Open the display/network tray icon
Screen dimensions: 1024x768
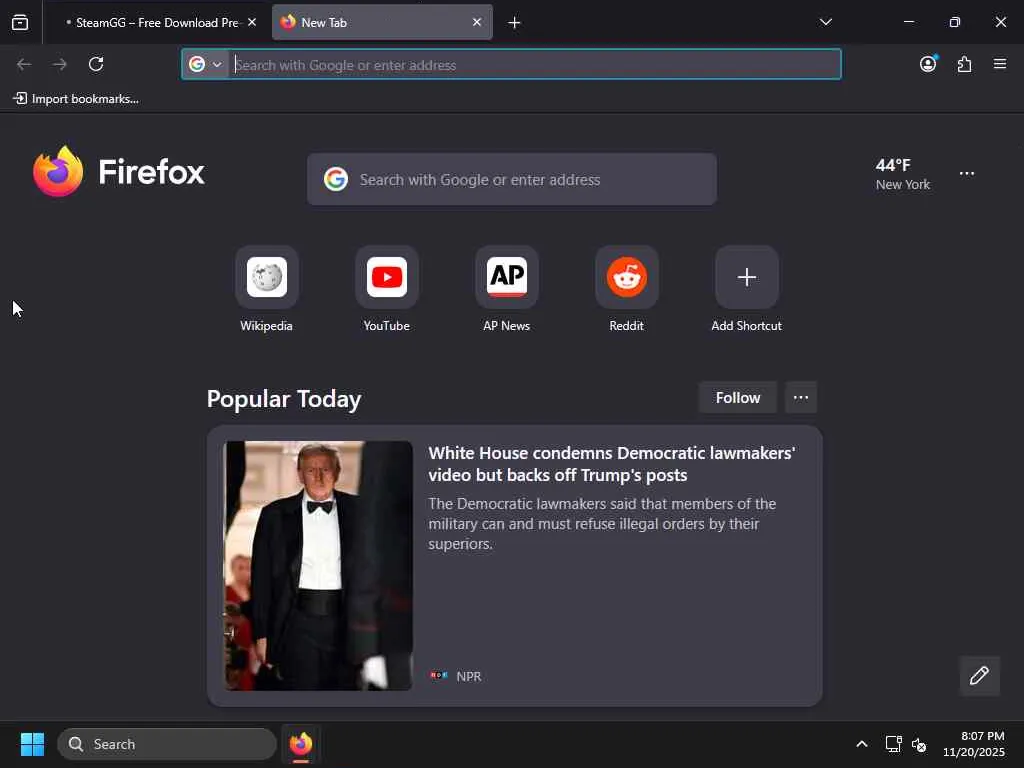[x=893, y=744]
